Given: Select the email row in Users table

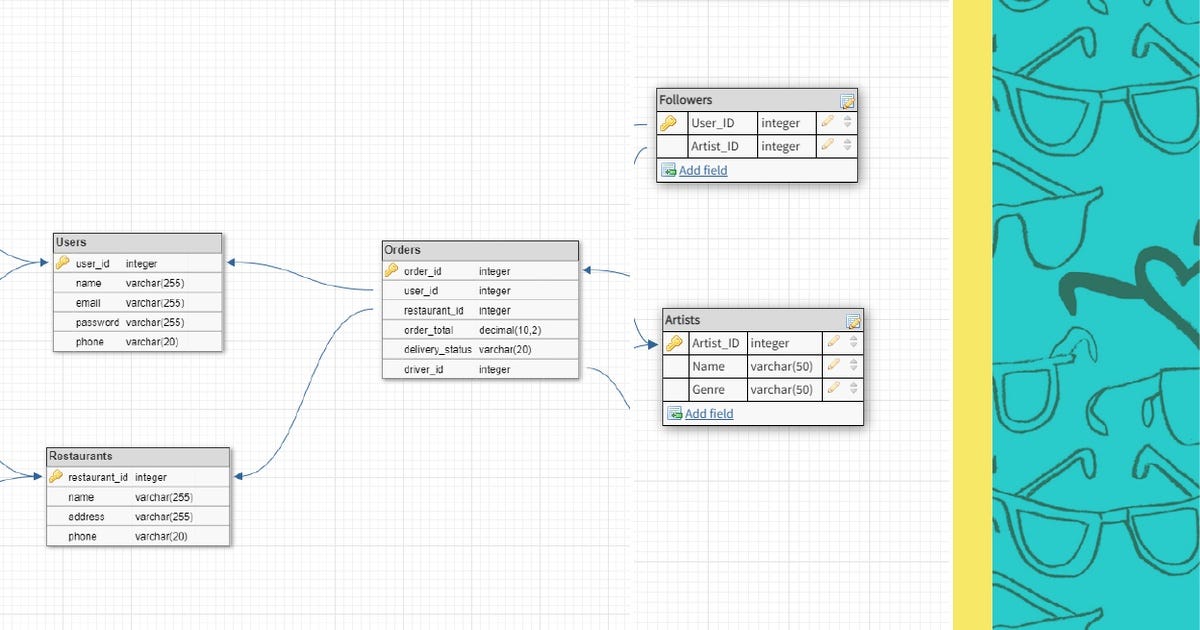Looking at the screenshot, I should (138, 303).
